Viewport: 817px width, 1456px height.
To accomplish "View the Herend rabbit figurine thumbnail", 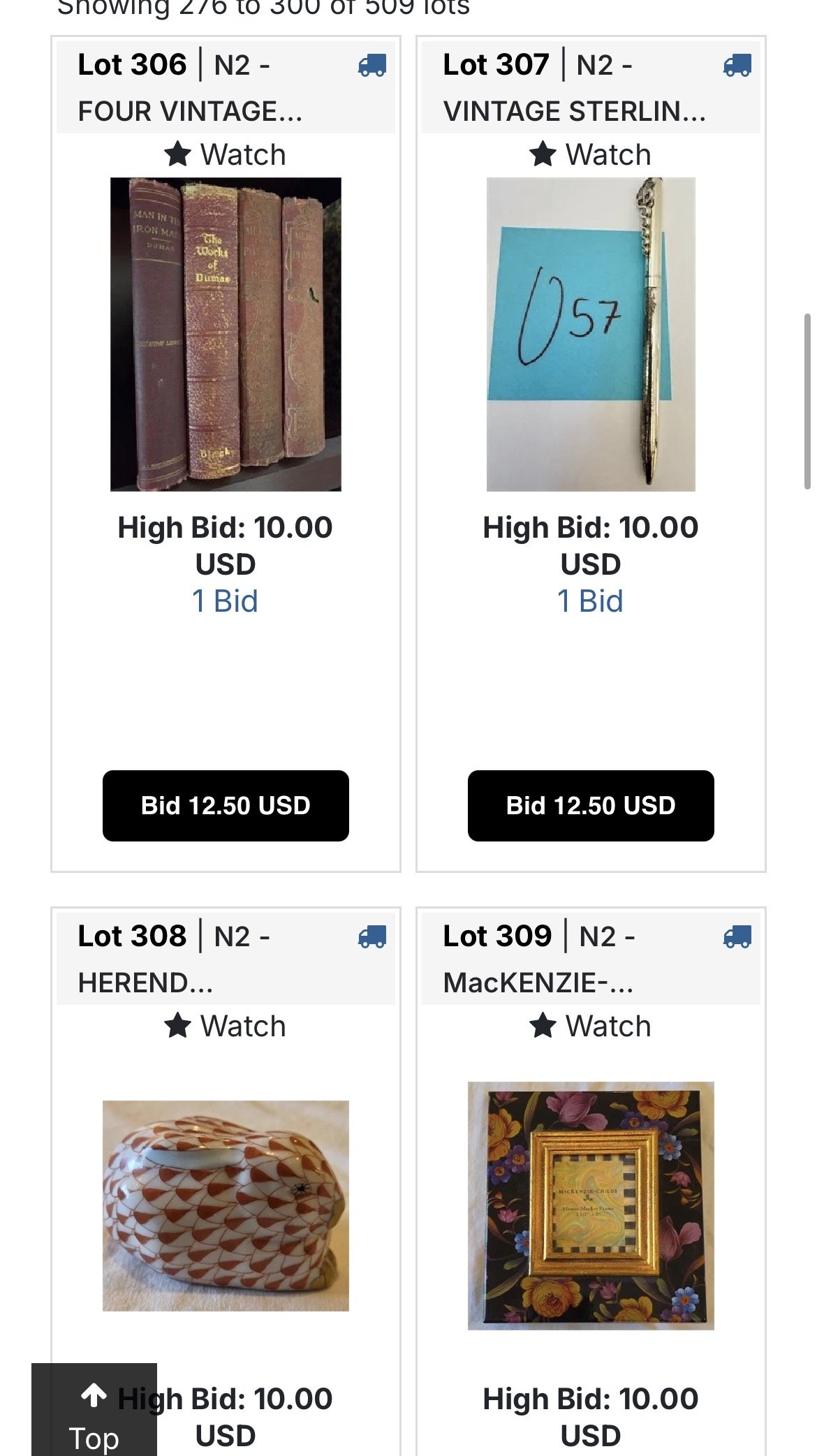I will pos(226,1206).
